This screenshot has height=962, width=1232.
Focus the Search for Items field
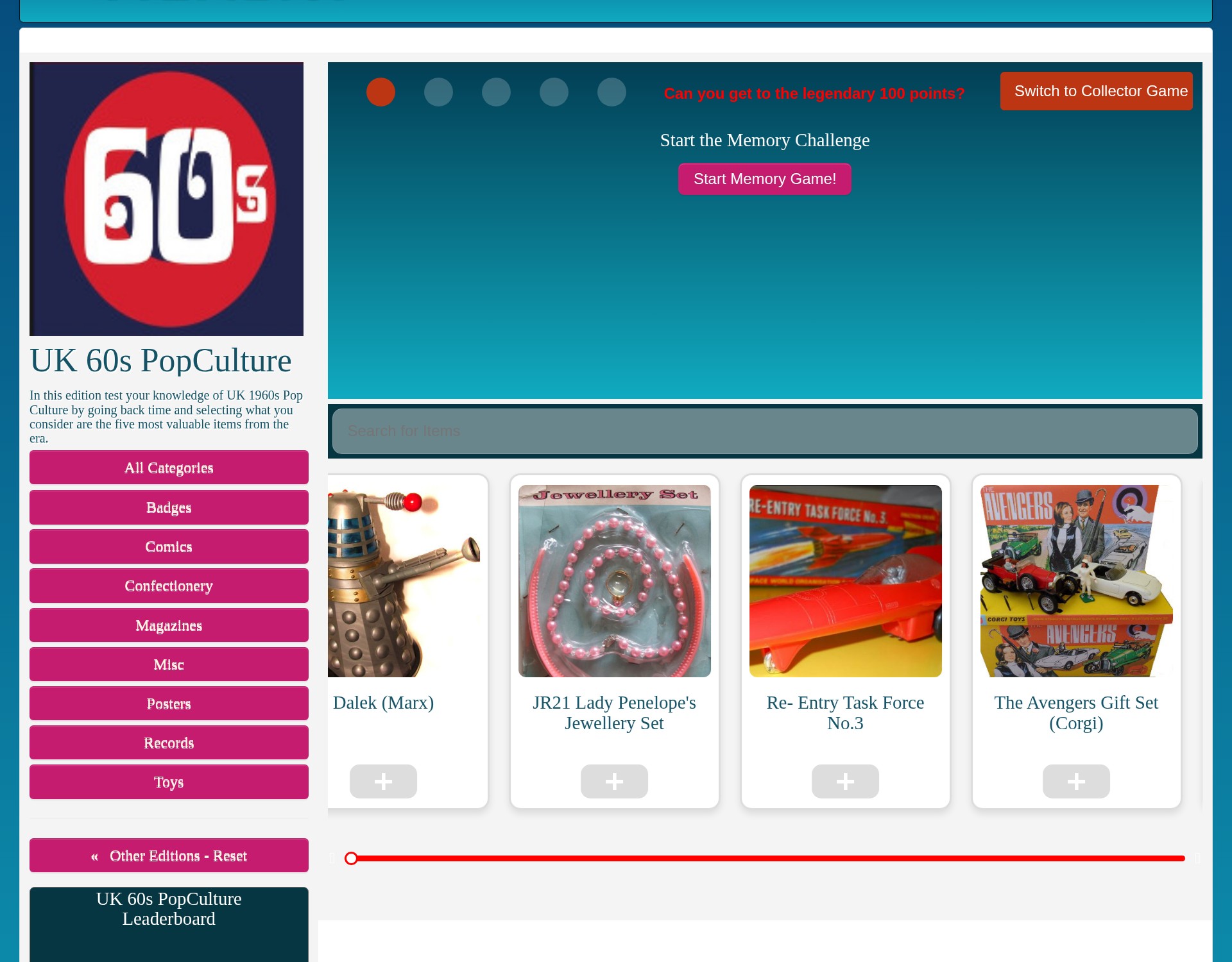[765, 431]
